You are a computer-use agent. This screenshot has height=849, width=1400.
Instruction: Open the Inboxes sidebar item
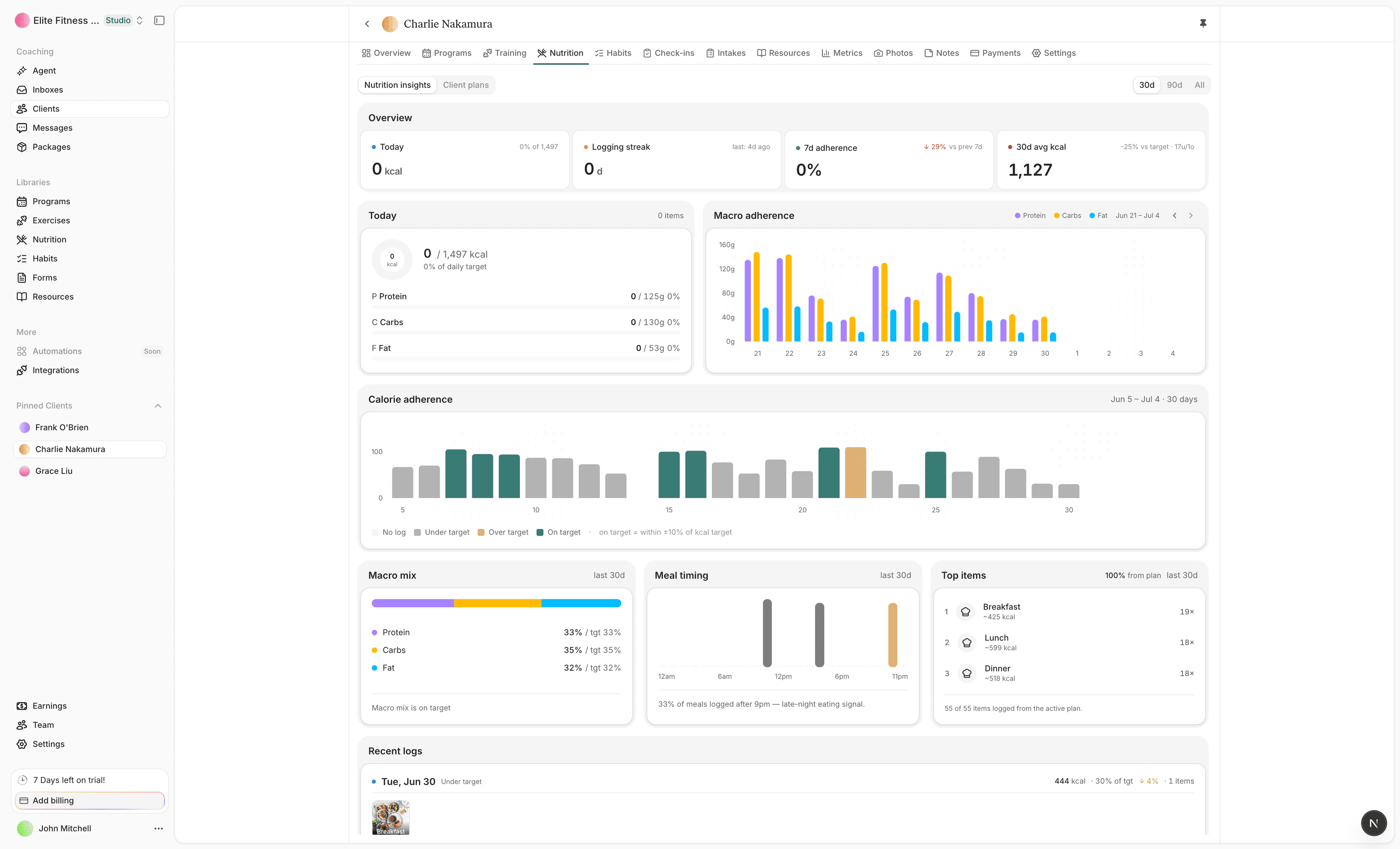90,90
